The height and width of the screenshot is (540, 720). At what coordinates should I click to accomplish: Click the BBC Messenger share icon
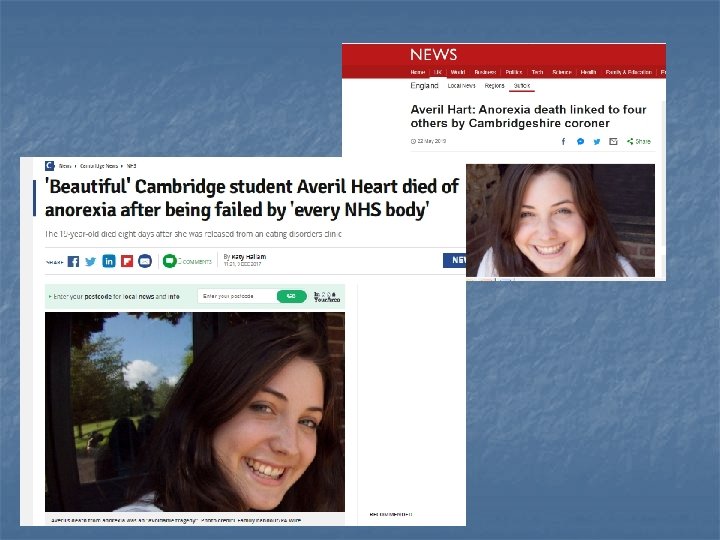pyautogui.click(x=580, y=141)
